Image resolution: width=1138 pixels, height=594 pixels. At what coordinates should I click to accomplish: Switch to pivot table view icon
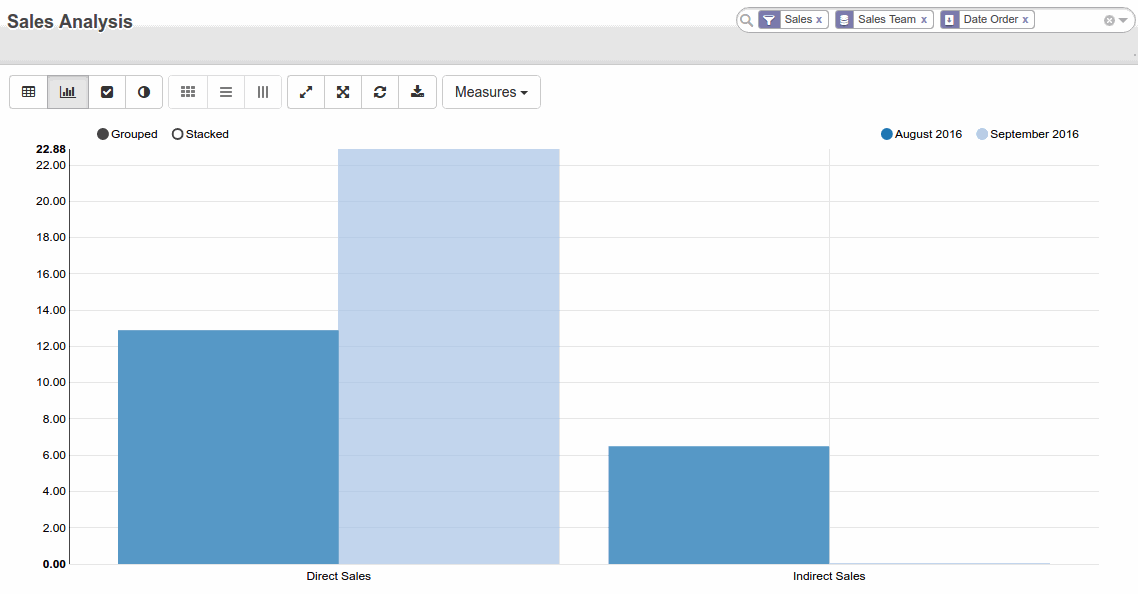[x=28, y=92]
